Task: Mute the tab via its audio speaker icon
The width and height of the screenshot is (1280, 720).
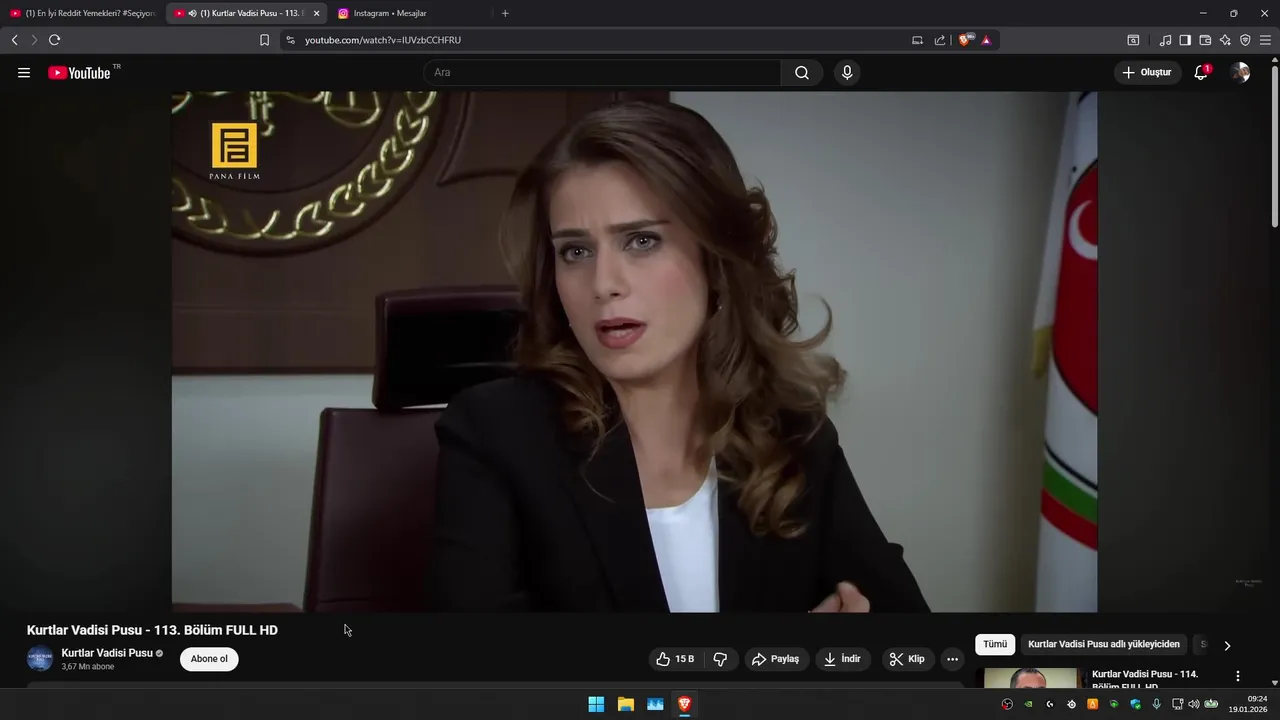Action: (x=192, y=13)
